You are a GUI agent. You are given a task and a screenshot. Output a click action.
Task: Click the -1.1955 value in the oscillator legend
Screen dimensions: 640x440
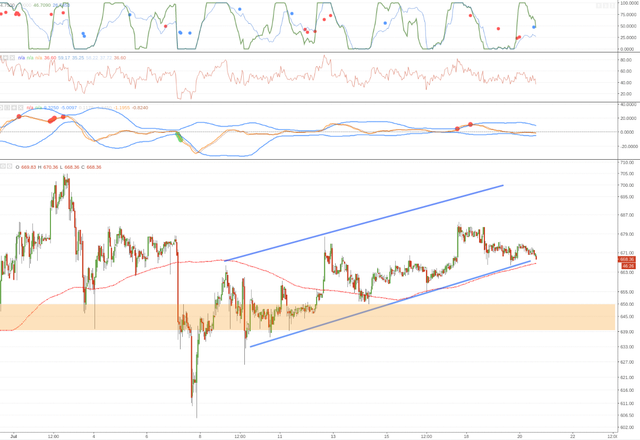(122, 108)
